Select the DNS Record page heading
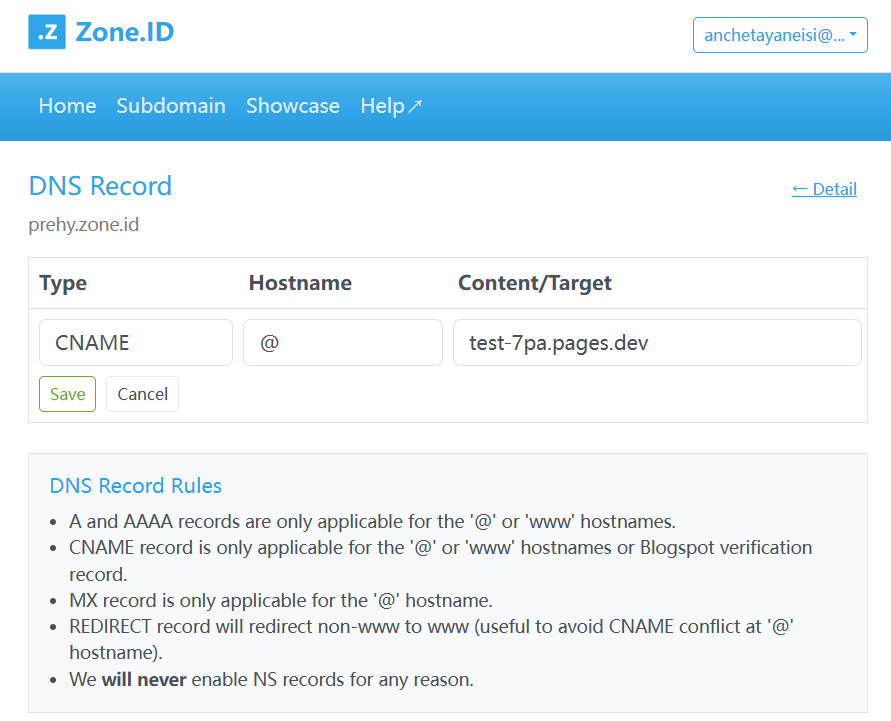Screen dimensions: 891x721 coord(100,186)
